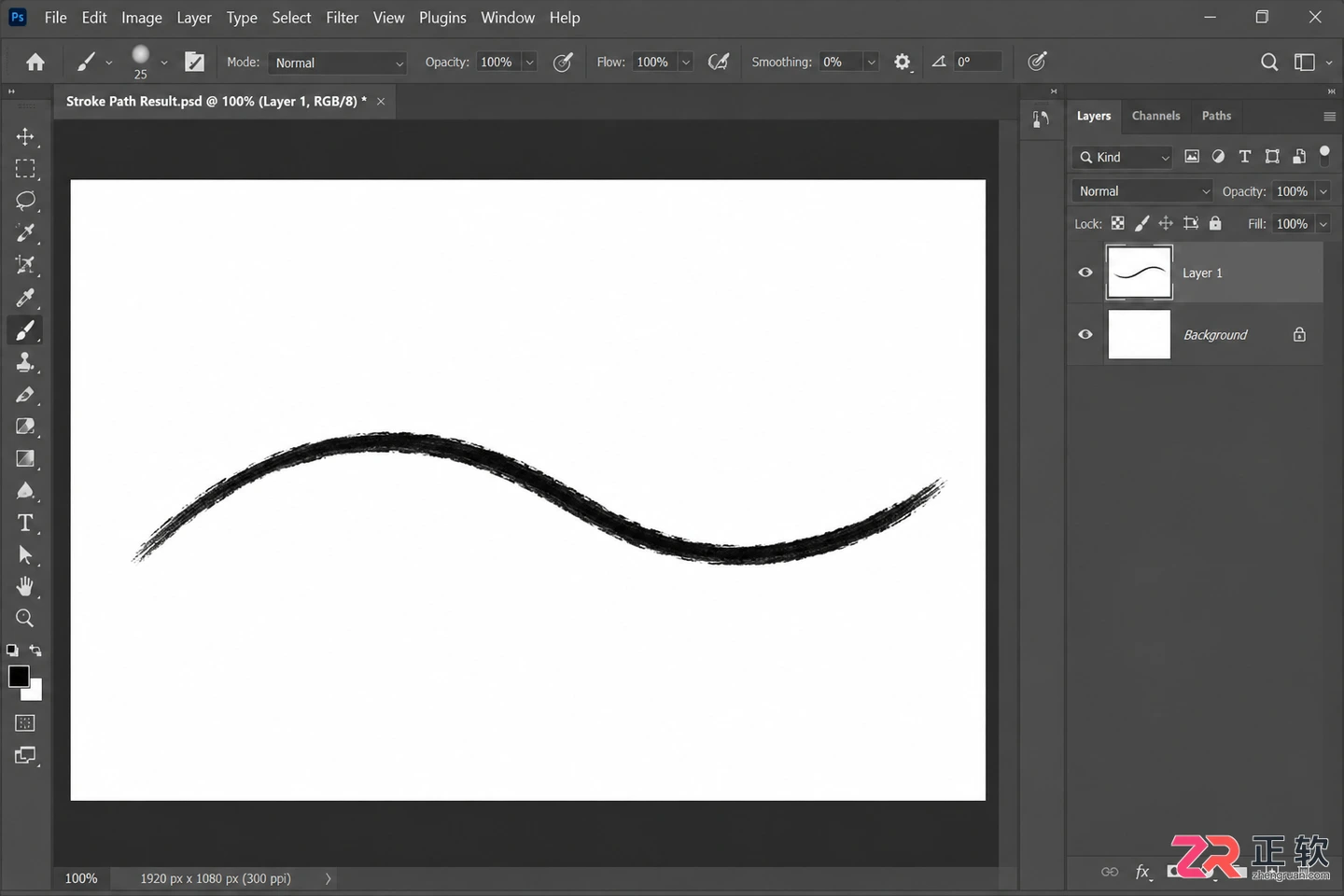Viewport: 1344px width, 896px height.
Task: Open the layer filter Kind dropdown
Action: pyautogui.click(x=1122, y=157)
